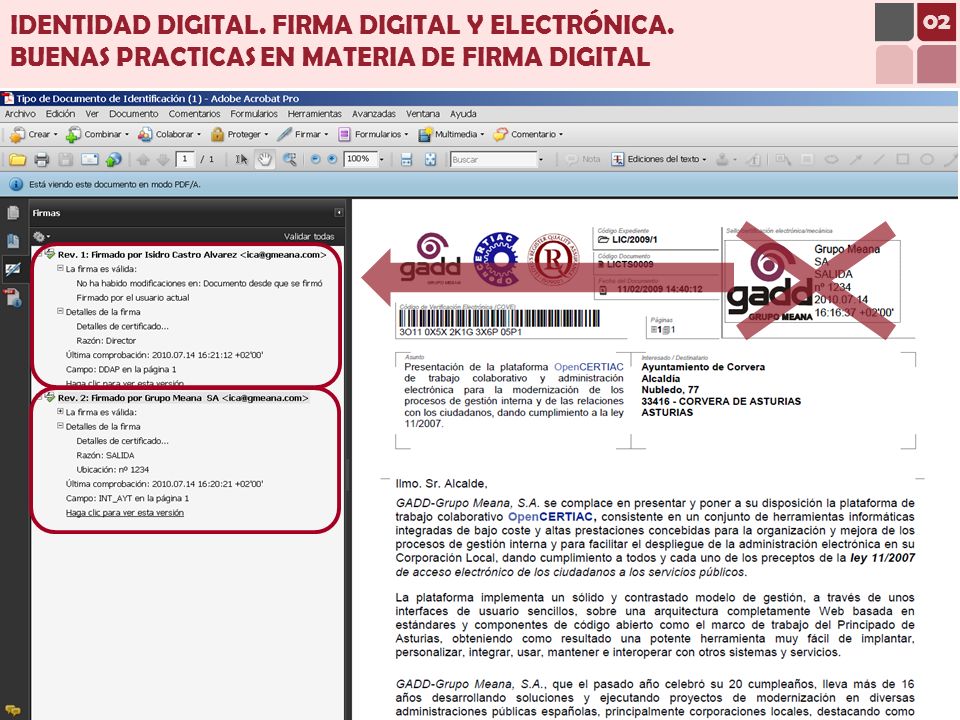Click the Buscar search field
This screenshot has height=720, width=960.
pyautogui.click(x=493, y=159)
